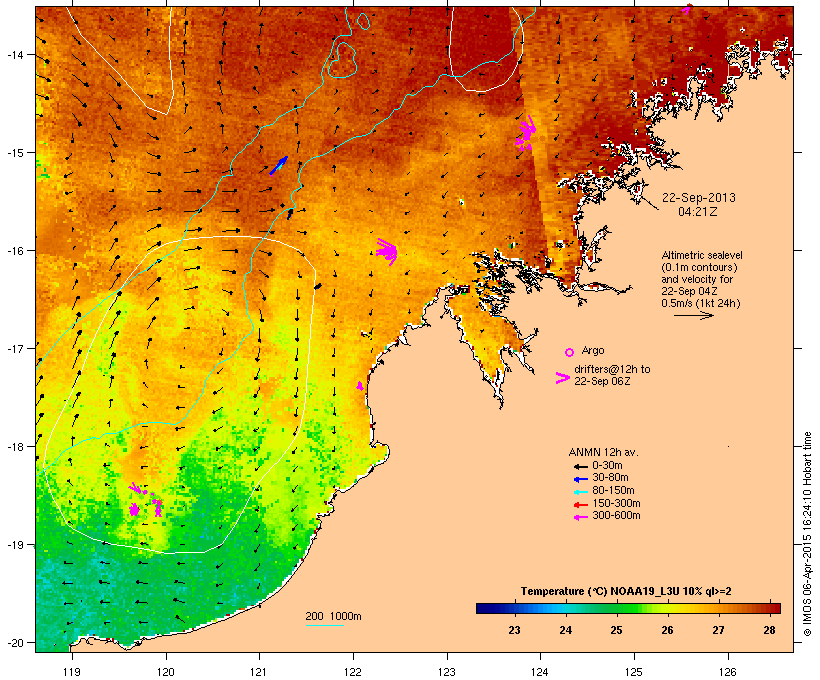
Task: Click the Argo legend label
Action: 593,350
